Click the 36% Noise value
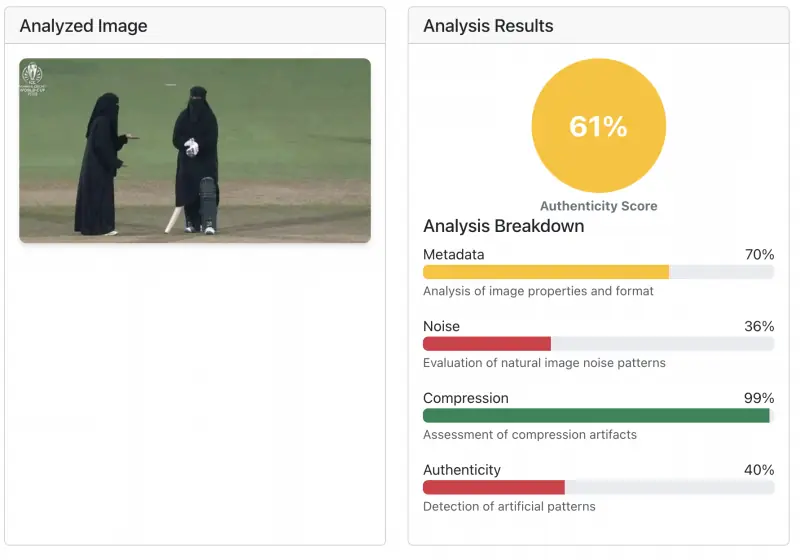The image size is (800, 560). [759, 327]
